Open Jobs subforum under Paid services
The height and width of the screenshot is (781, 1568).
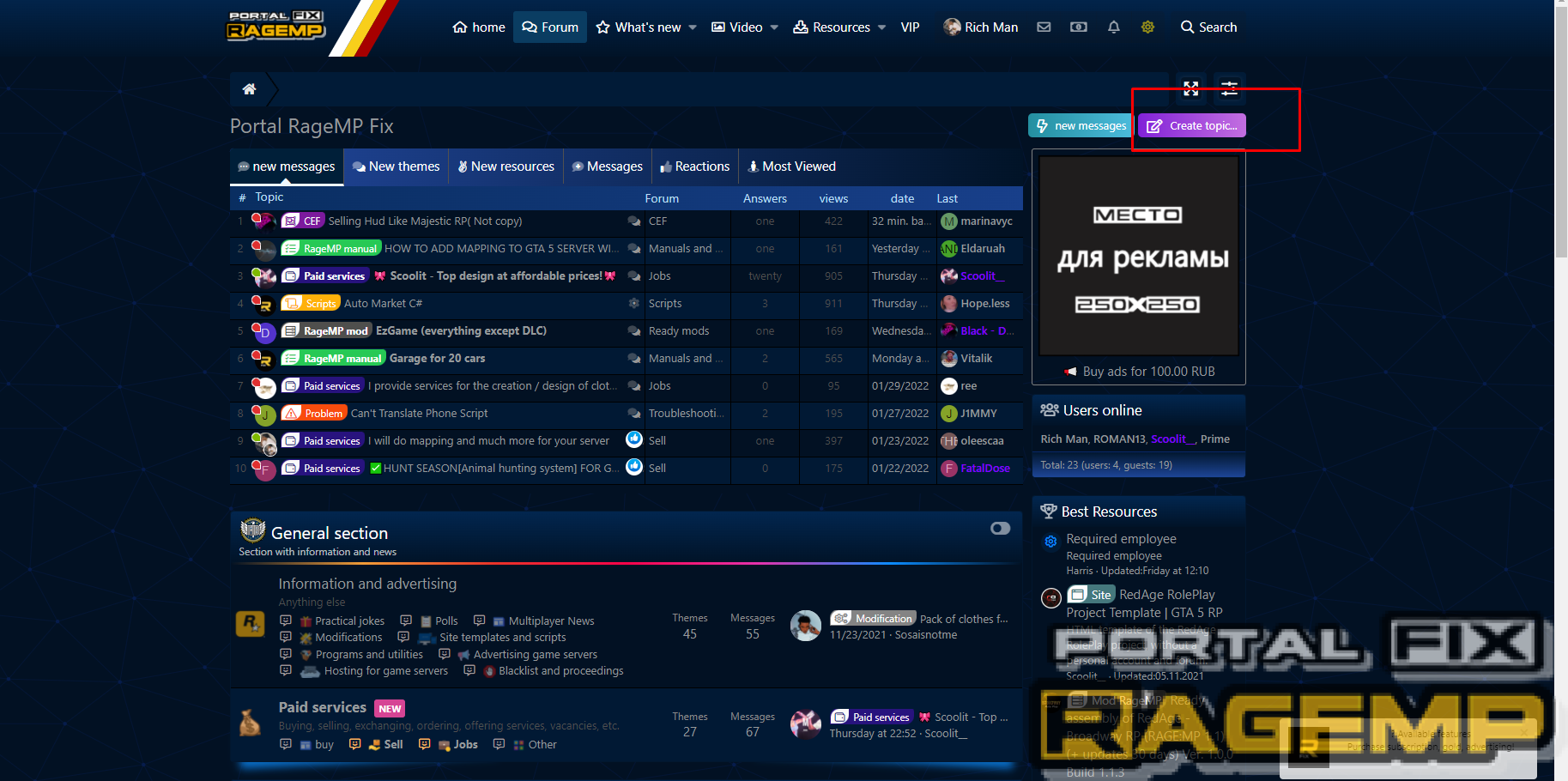(465, 745)
